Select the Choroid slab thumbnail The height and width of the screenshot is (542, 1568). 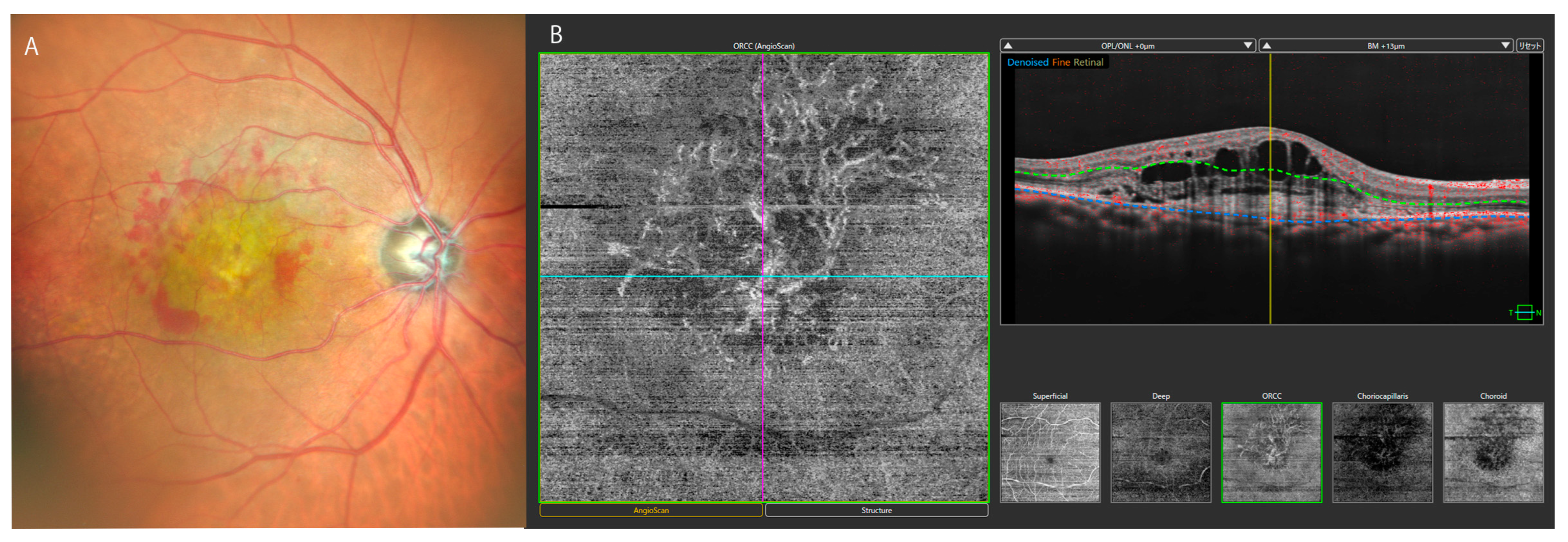[x=1493, y=452]
